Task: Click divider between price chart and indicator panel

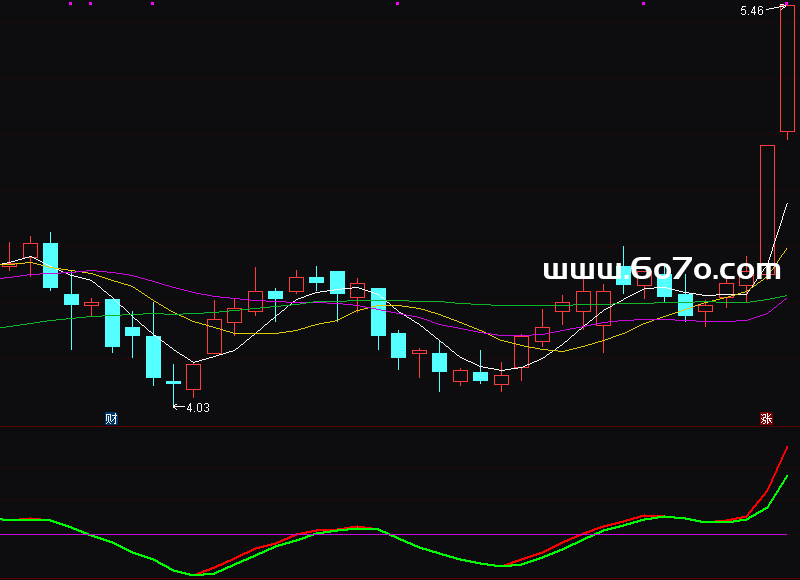Action: point(400,427)
